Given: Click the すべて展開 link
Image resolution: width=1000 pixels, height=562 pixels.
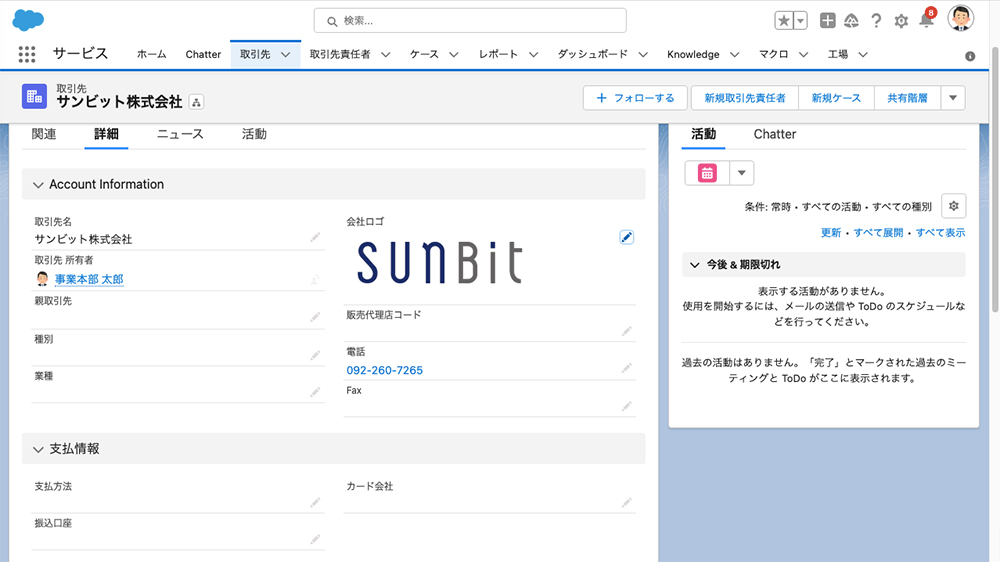Looking at the screenshot, I should [x=878, y=233].
